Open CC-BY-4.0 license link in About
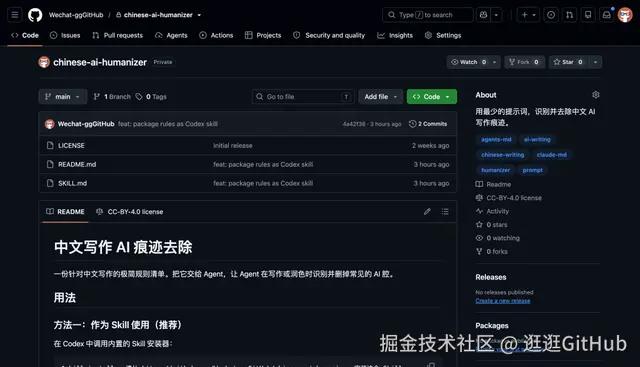 (509, 198)
